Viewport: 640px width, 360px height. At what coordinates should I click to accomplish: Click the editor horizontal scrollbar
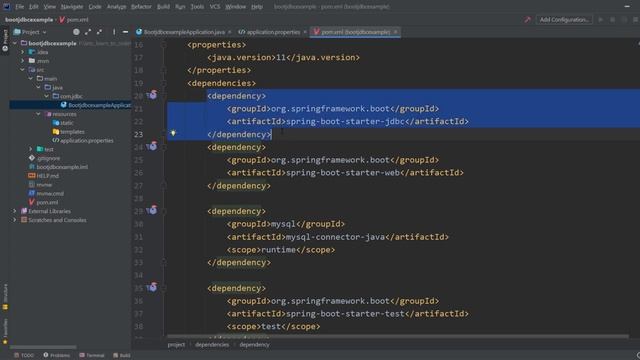[398, 337]
